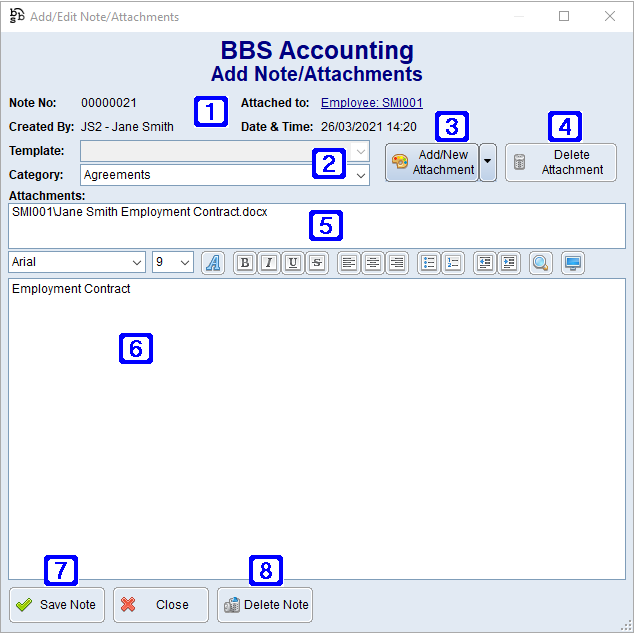Click Save Note button

coord(57,604)
